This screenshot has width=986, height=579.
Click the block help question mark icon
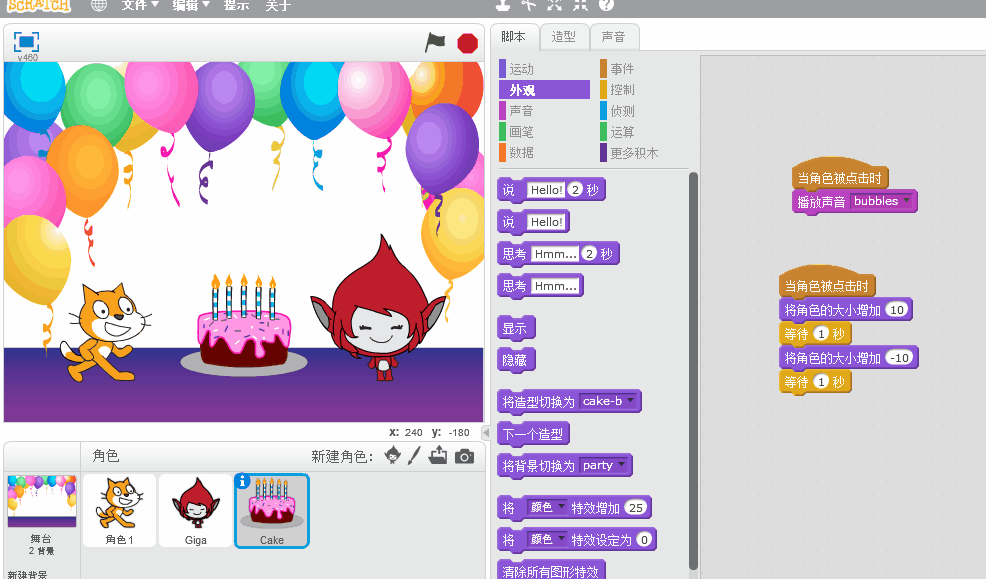point(606,4)
